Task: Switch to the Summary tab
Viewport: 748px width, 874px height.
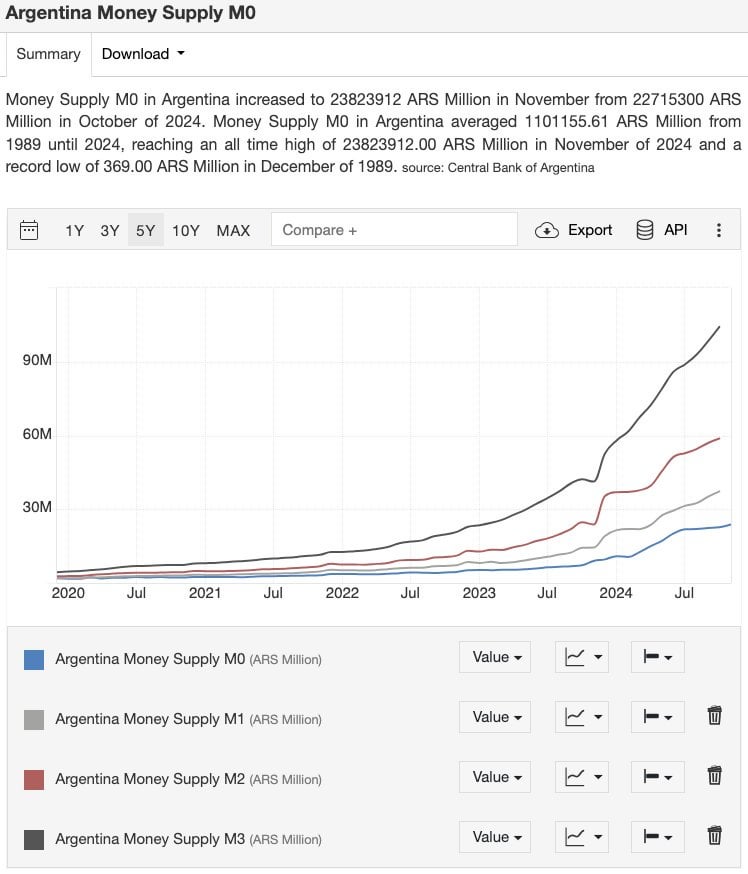Action: pyautogui.click(x=48, y=54)
